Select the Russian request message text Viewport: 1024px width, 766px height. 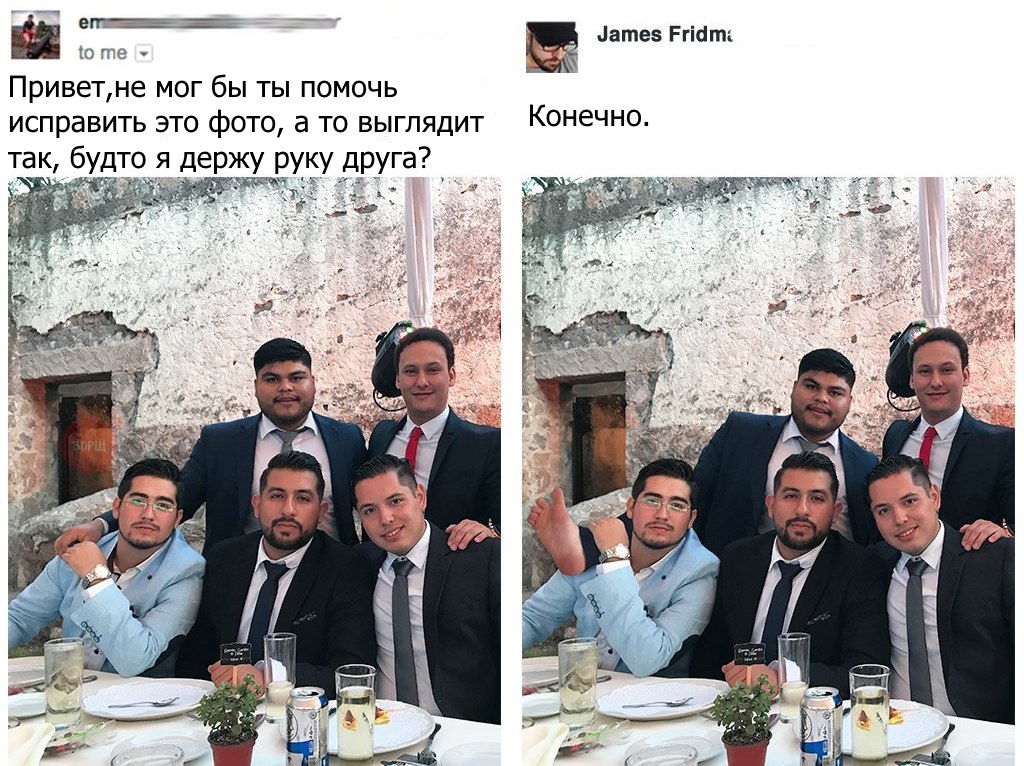coord(246,122)
